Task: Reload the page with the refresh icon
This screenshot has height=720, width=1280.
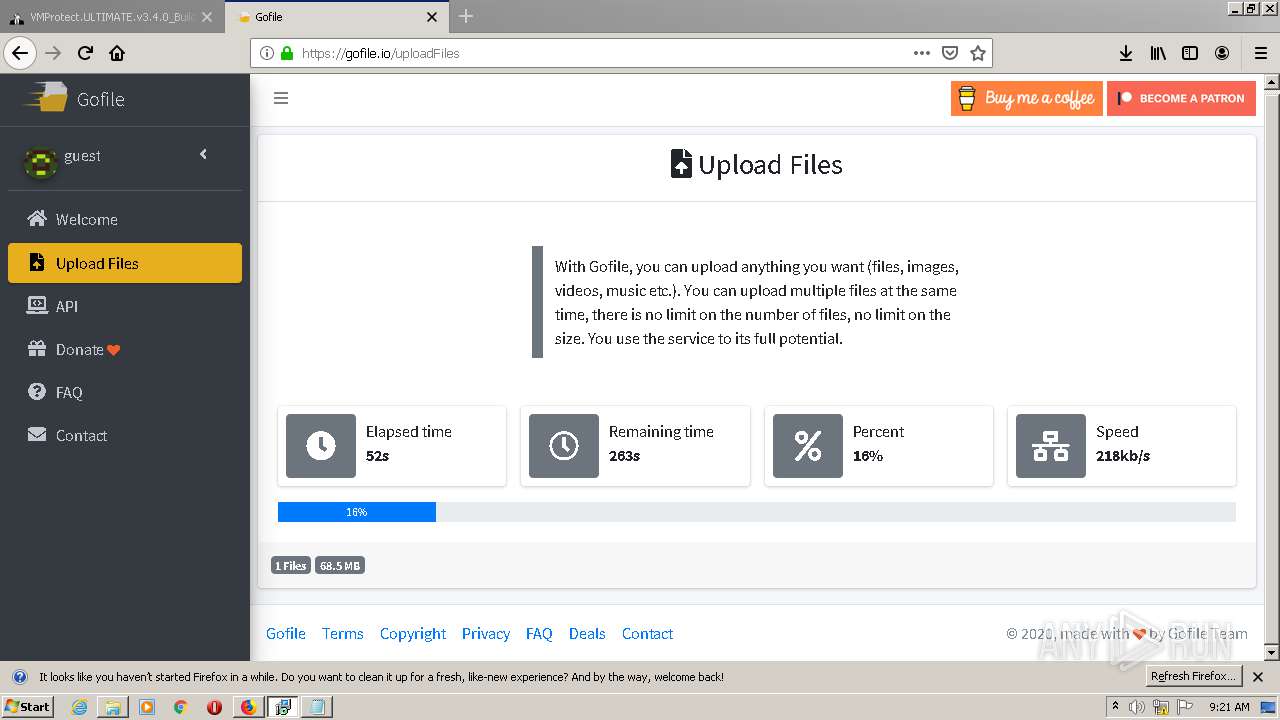Action: 85,53
